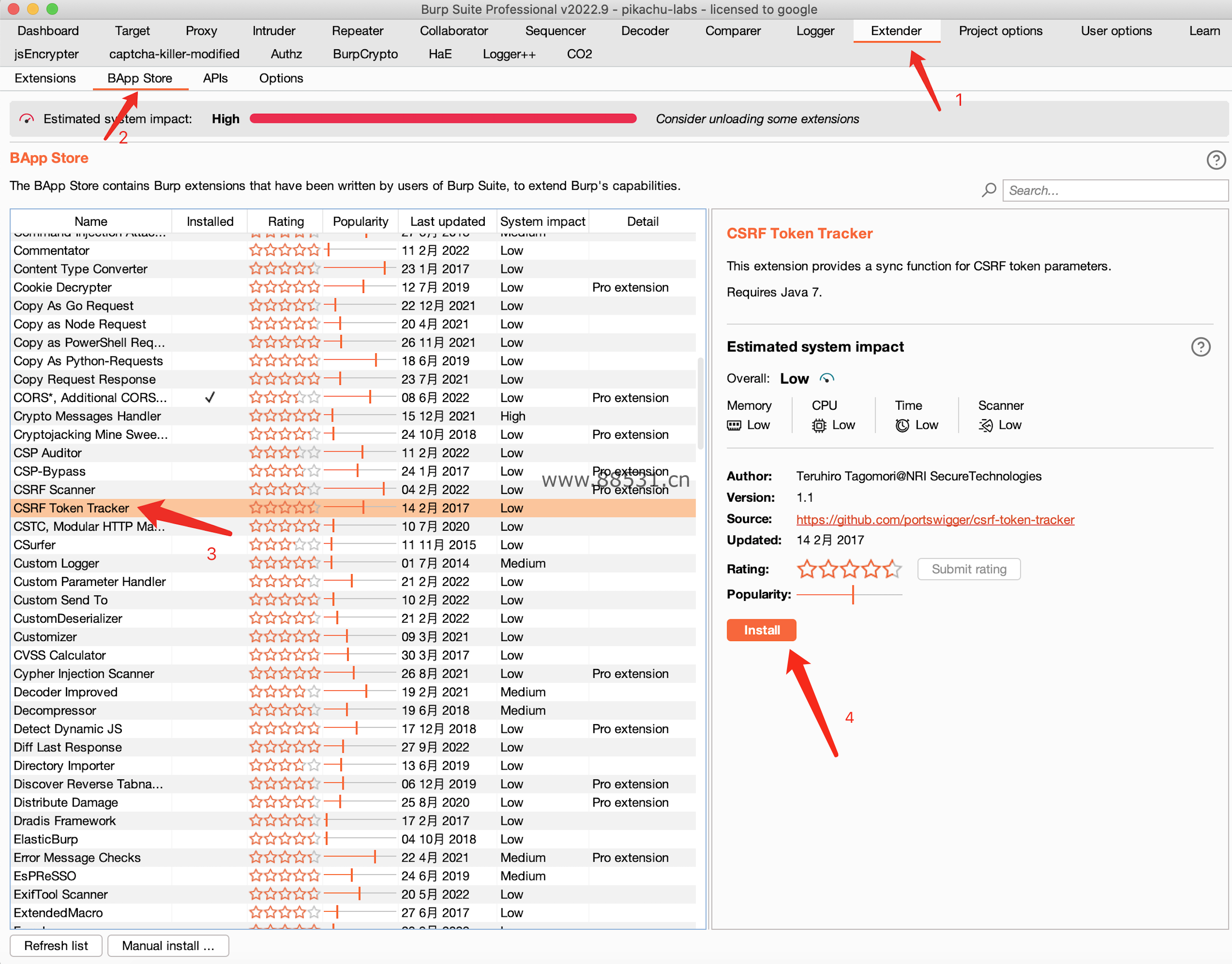This screenshot has height=964, width=1232.
Task: Click the Estimated system impact help icon
Action: 1200,346
